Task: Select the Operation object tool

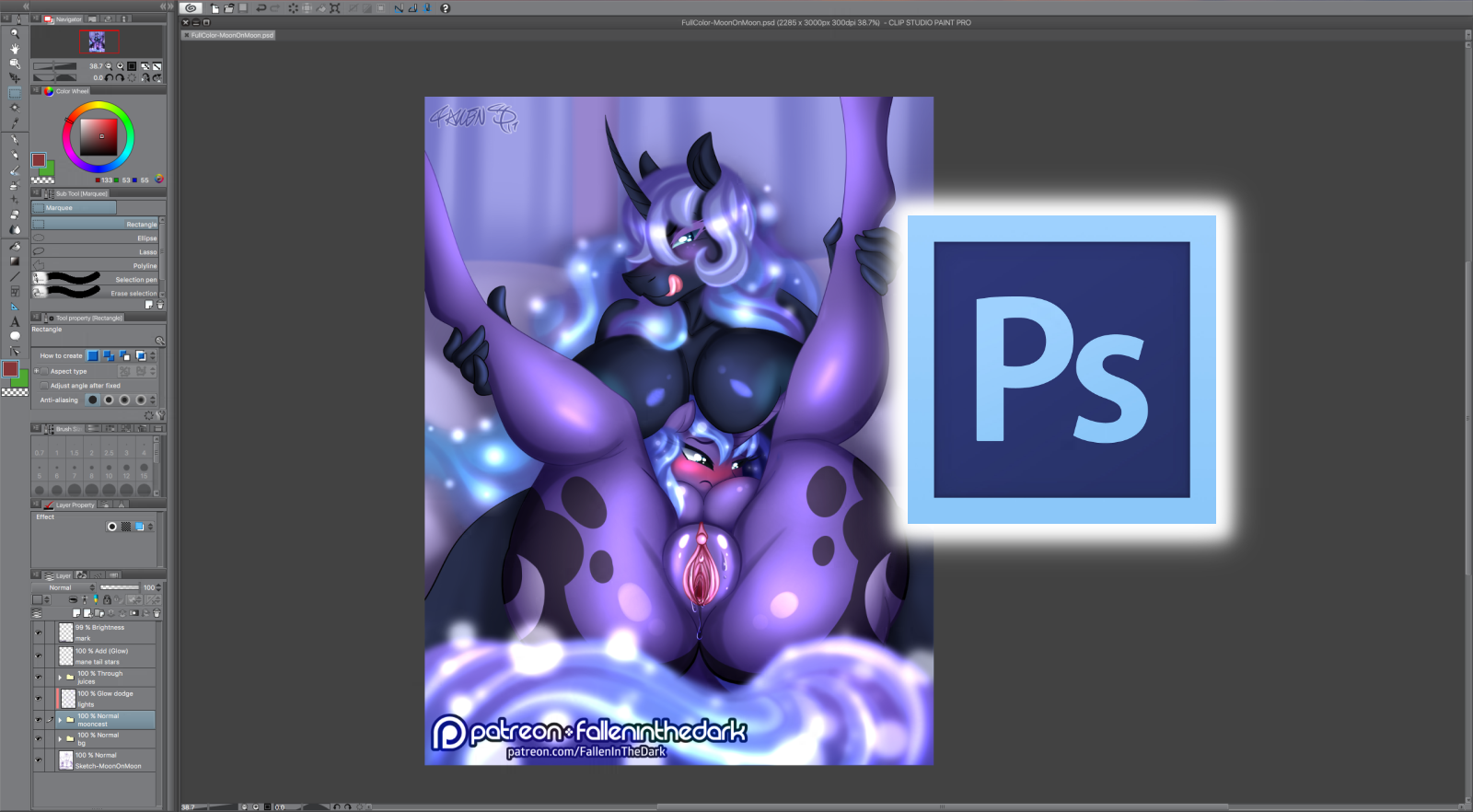Action: click(x=15, y=63)
